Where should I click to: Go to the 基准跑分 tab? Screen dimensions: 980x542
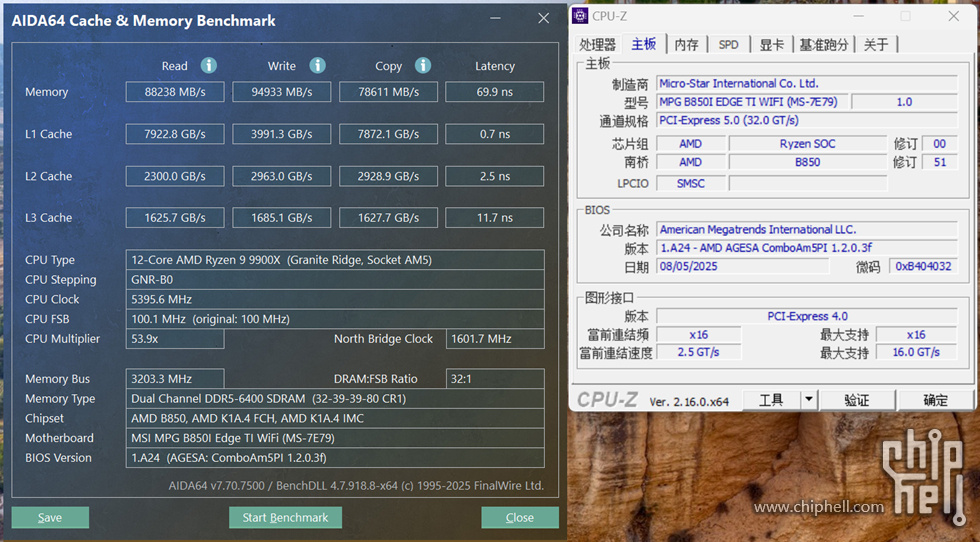pos(824,44)
